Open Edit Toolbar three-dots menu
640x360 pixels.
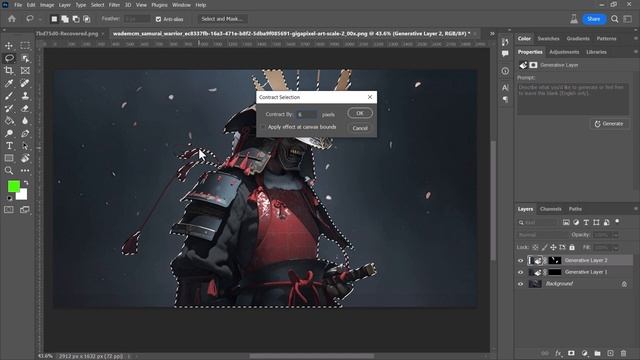(x=25, y=171)
